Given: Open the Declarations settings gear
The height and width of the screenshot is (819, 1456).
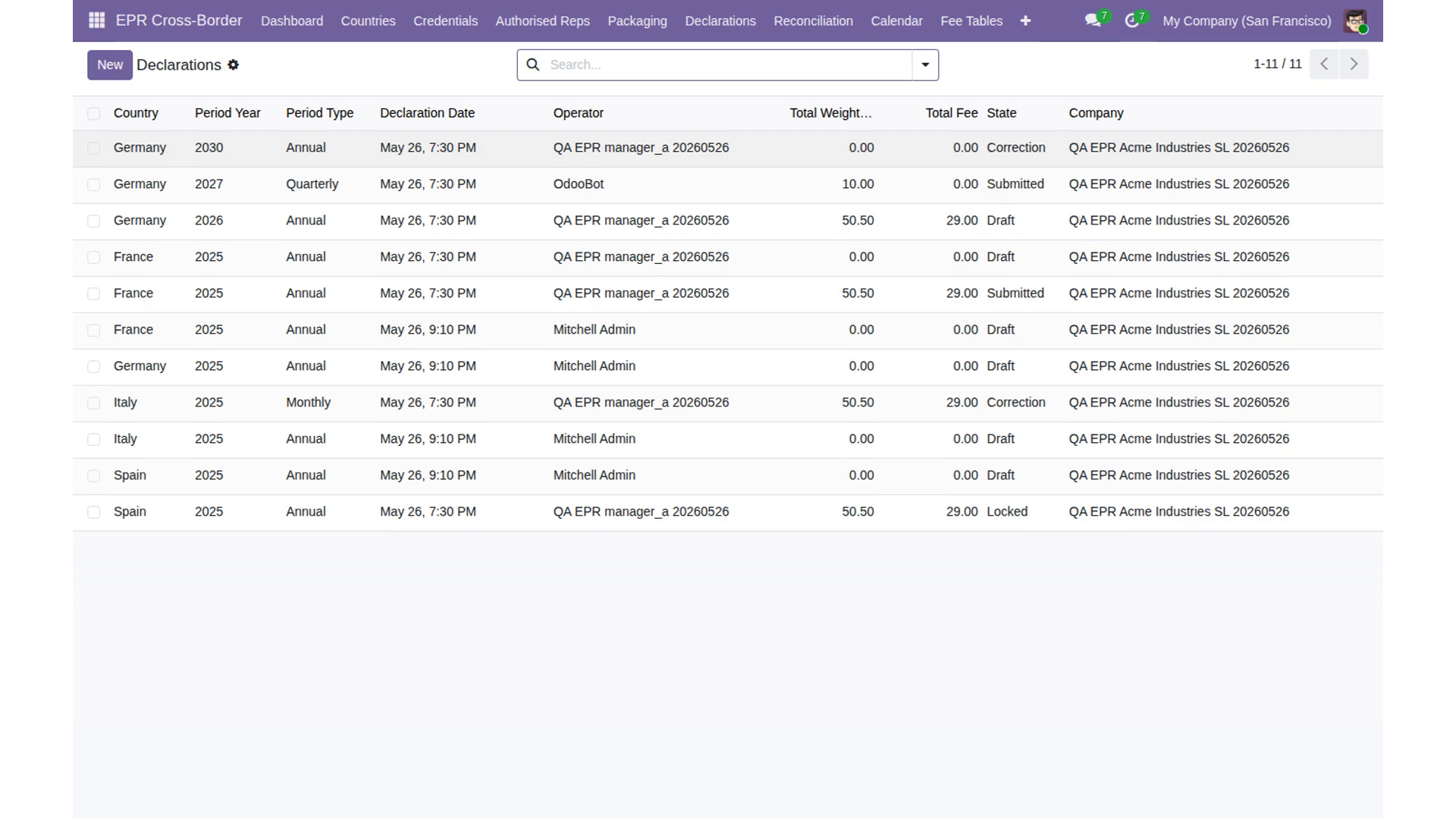Looking at the screenshot, I should (234, 65).
